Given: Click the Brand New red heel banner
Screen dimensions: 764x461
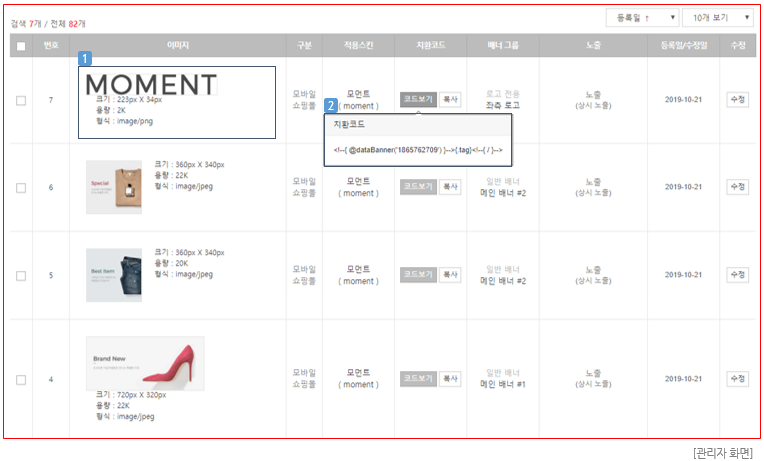Looking at the screenshot, I should tap(144, 363).
